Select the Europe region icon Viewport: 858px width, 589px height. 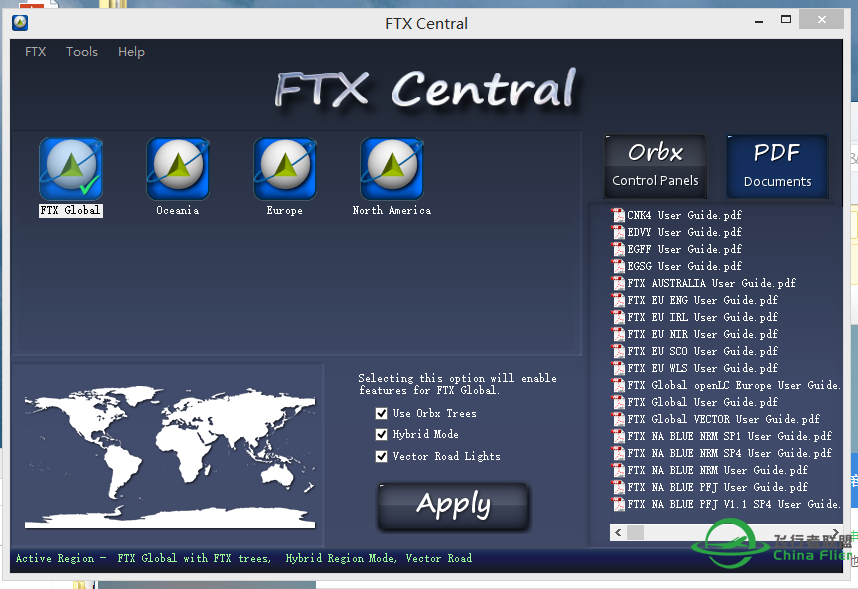click(x=284, y=168)
